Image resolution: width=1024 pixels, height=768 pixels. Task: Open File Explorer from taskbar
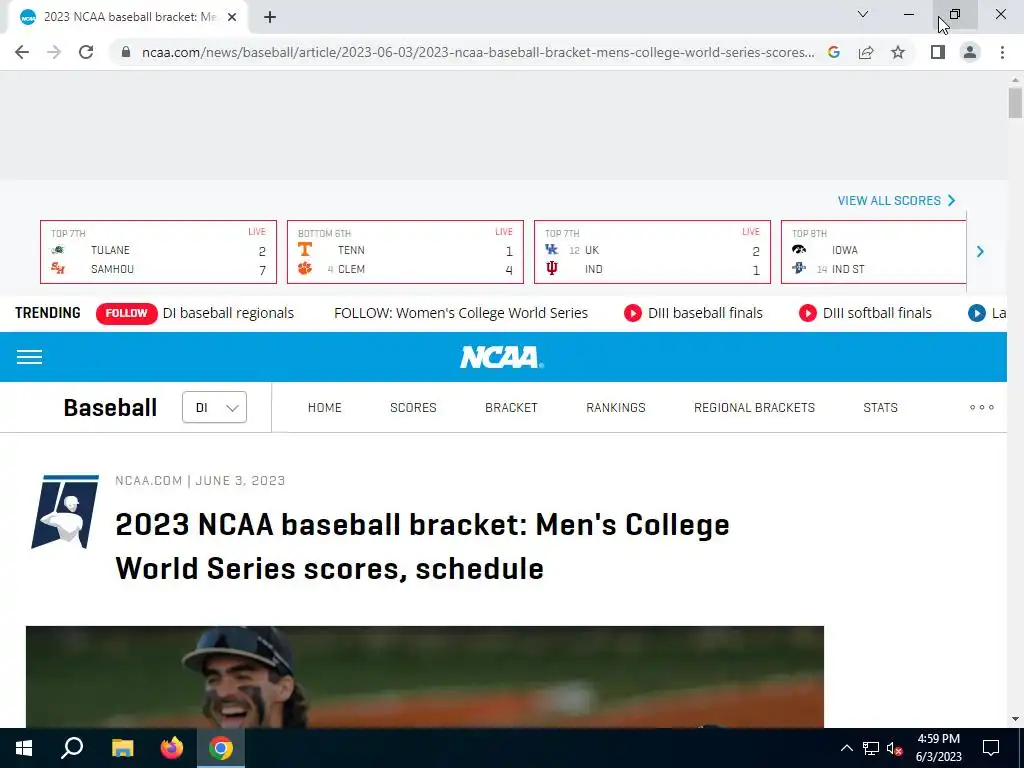(122, 748)
